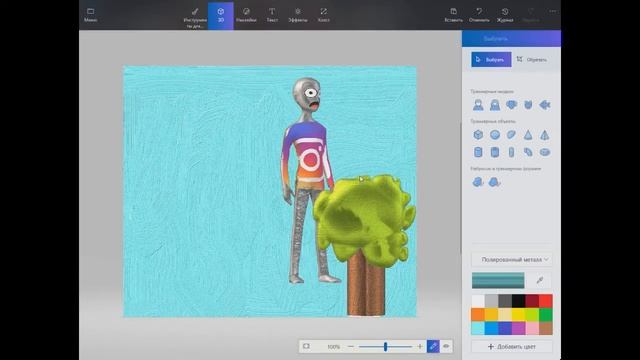Click the zoom slider handle
This screenshot has height=360, width=640.
coord(385,347)
